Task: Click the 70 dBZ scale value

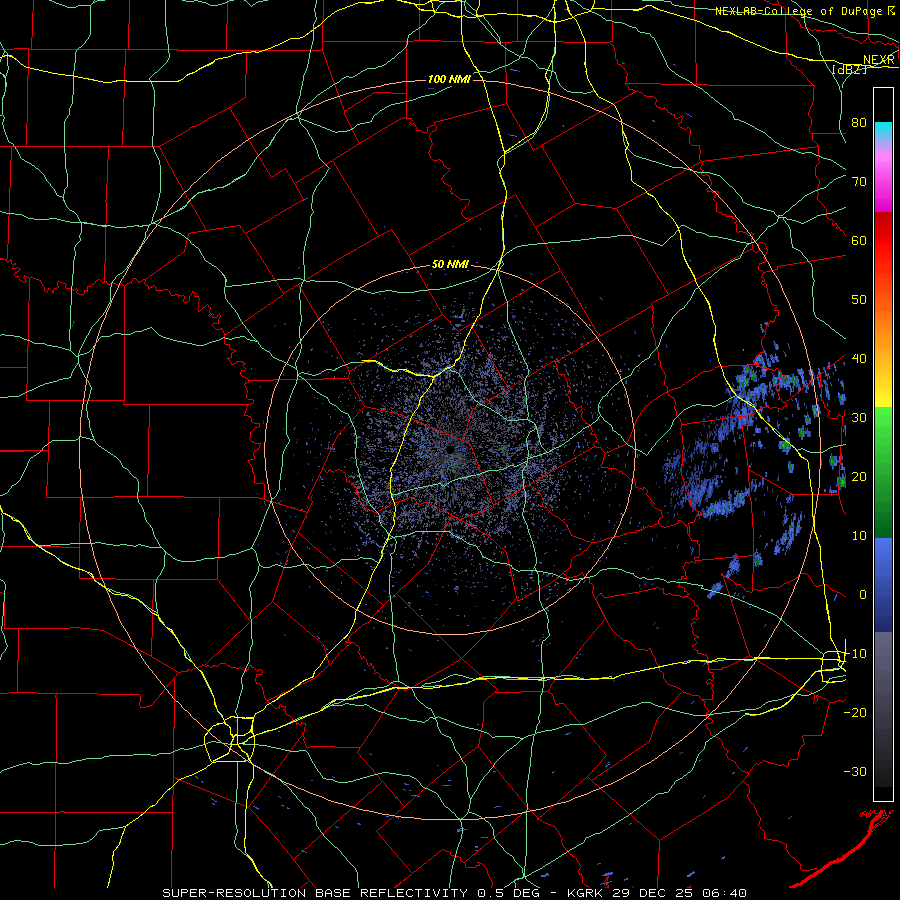Action: coord(859,182)
